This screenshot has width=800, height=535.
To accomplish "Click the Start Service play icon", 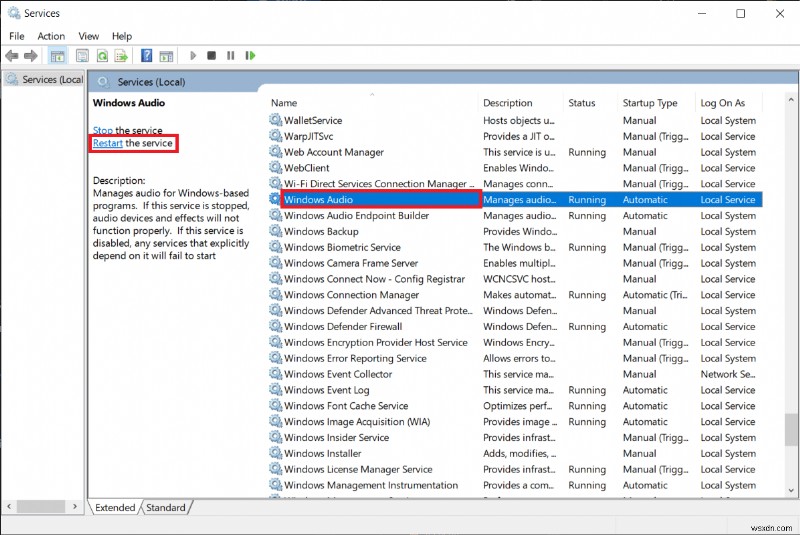I will tap(193, 56).
